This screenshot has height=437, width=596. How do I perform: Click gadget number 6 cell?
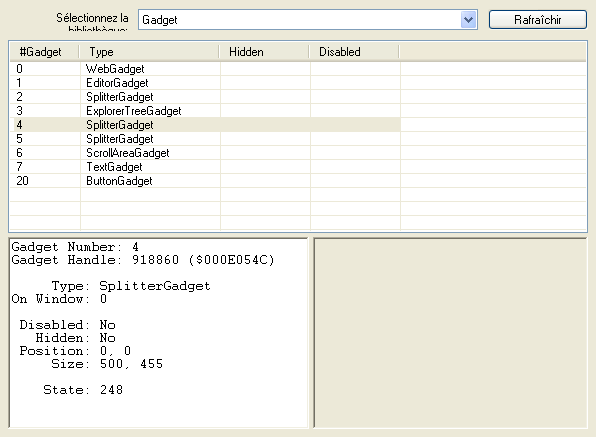point(45,153)
